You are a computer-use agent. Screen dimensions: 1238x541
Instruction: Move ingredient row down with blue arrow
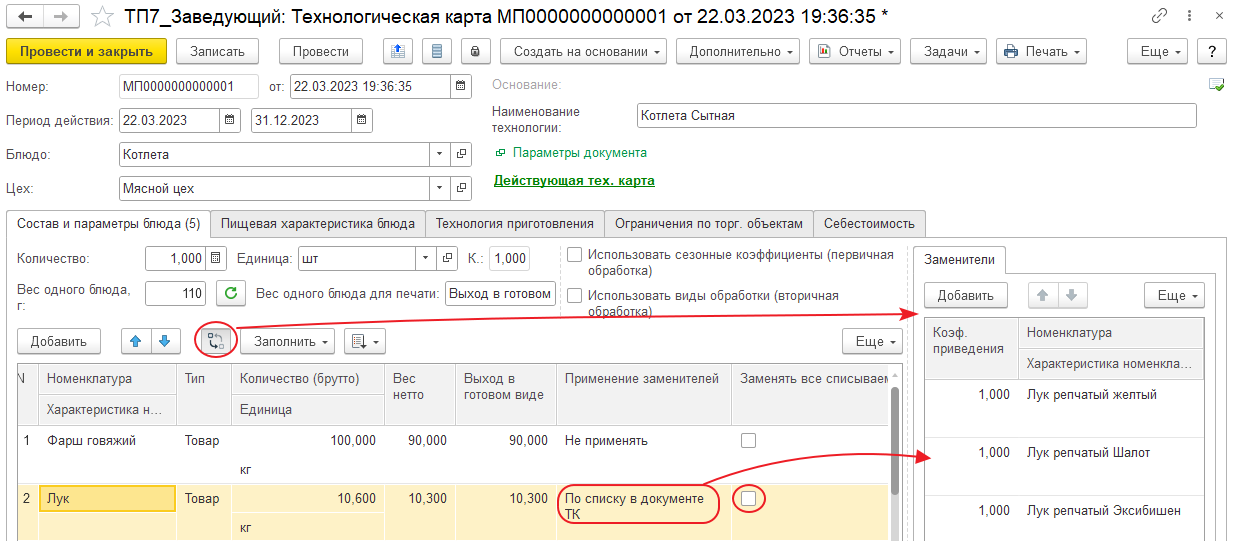(165, 341)
